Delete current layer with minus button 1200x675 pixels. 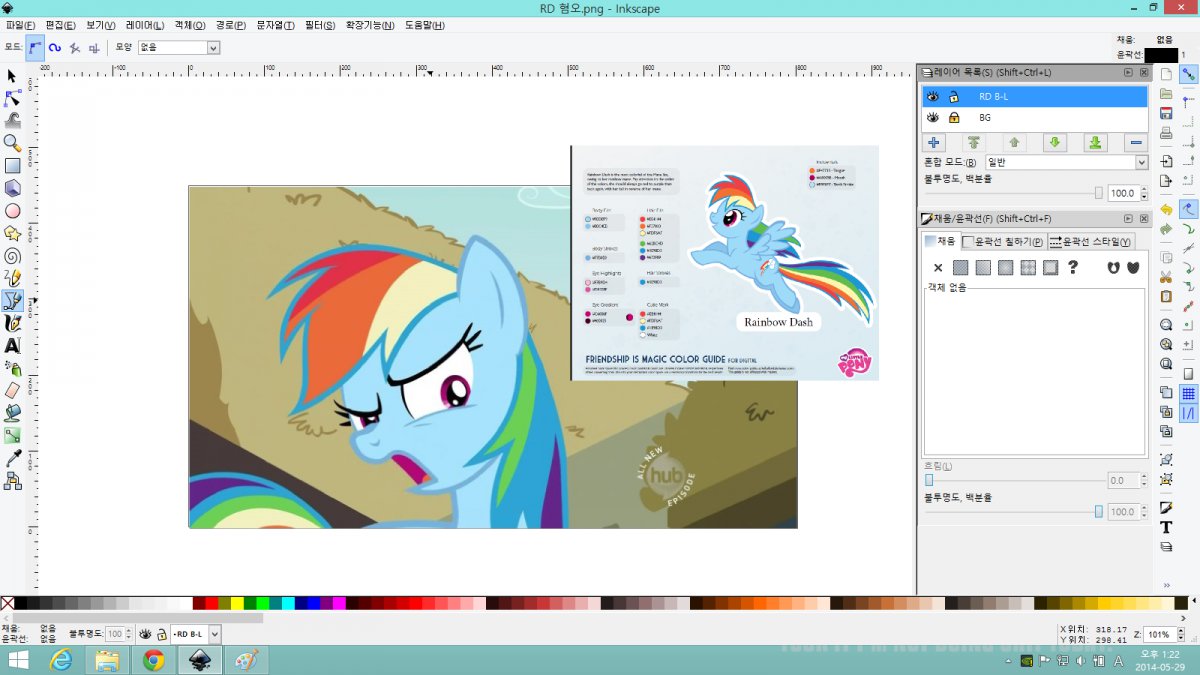tap(1136, 143)
